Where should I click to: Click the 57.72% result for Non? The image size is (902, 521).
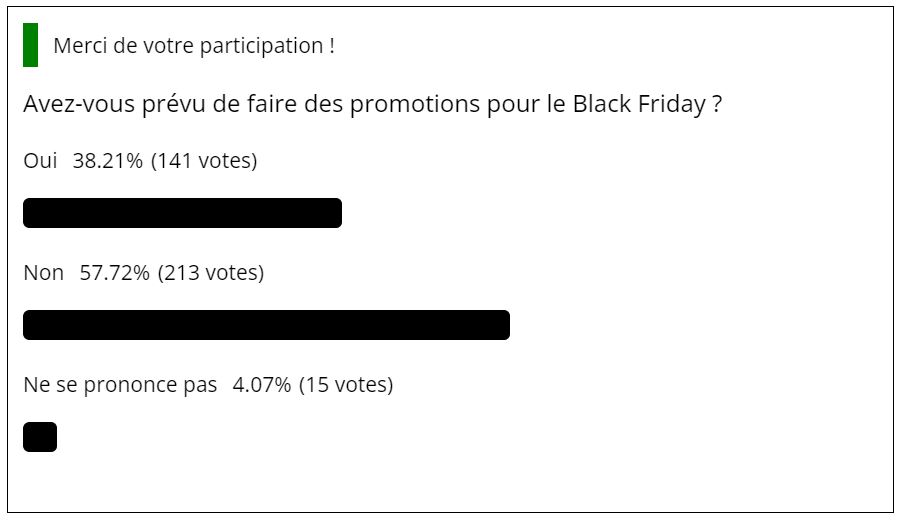(x=114, y=273)
